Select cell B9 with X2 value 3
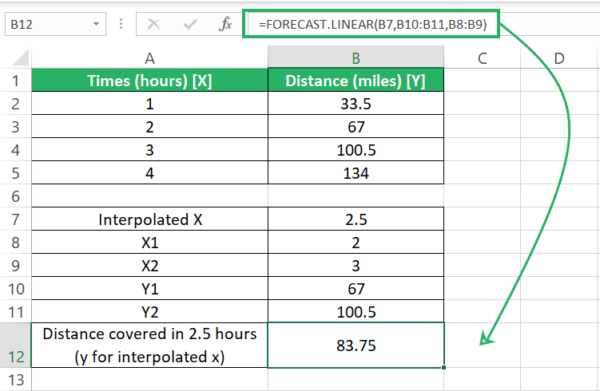 tap(356, 266)
